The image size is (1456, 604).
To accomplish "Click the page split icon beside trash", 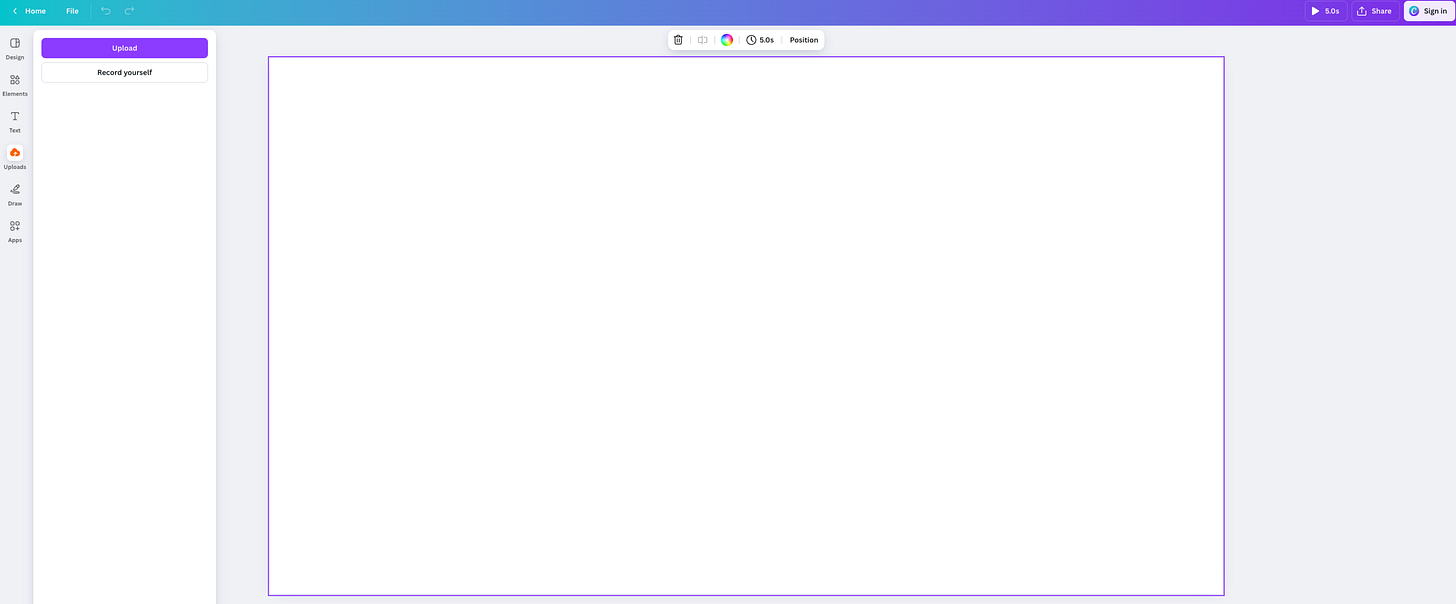I will (x=703, y=40).
